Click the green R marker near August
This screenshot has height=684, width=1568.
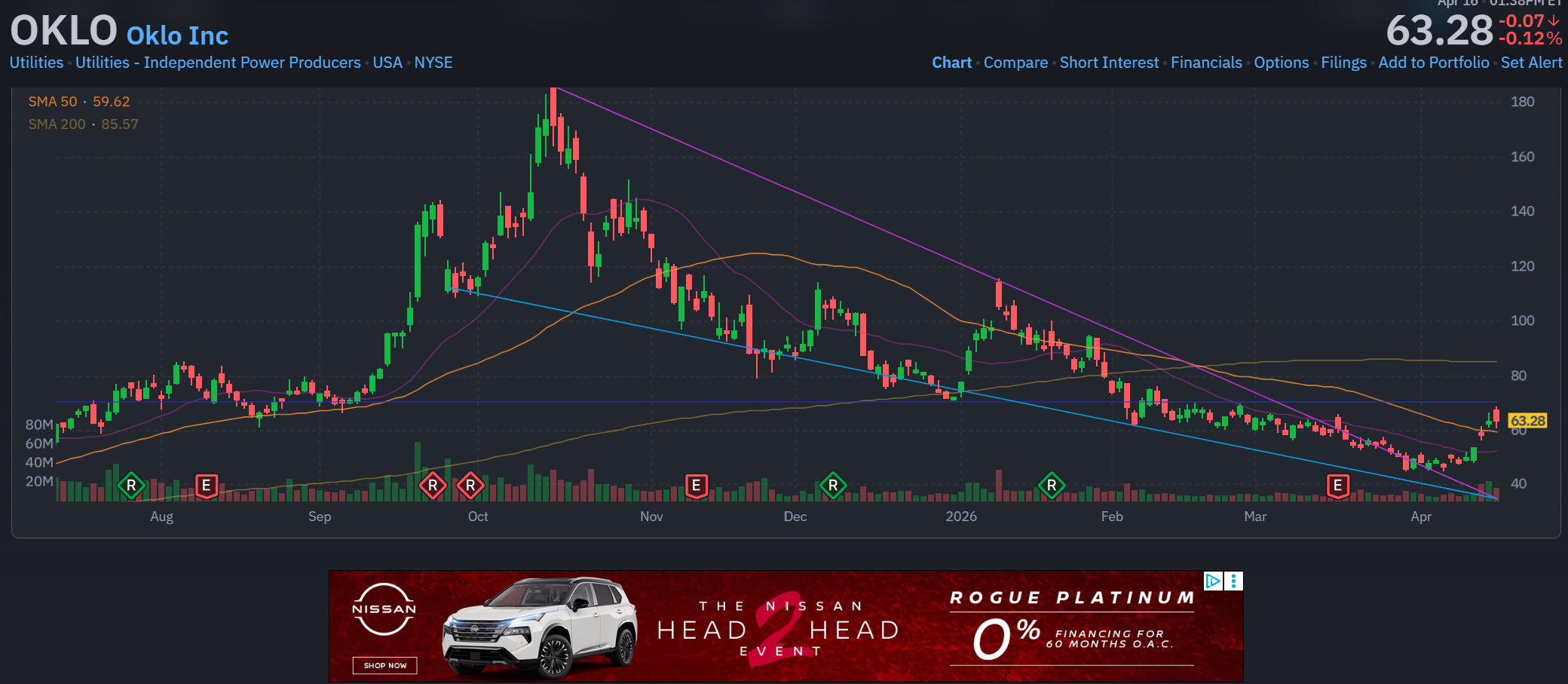tap(131, 486)
